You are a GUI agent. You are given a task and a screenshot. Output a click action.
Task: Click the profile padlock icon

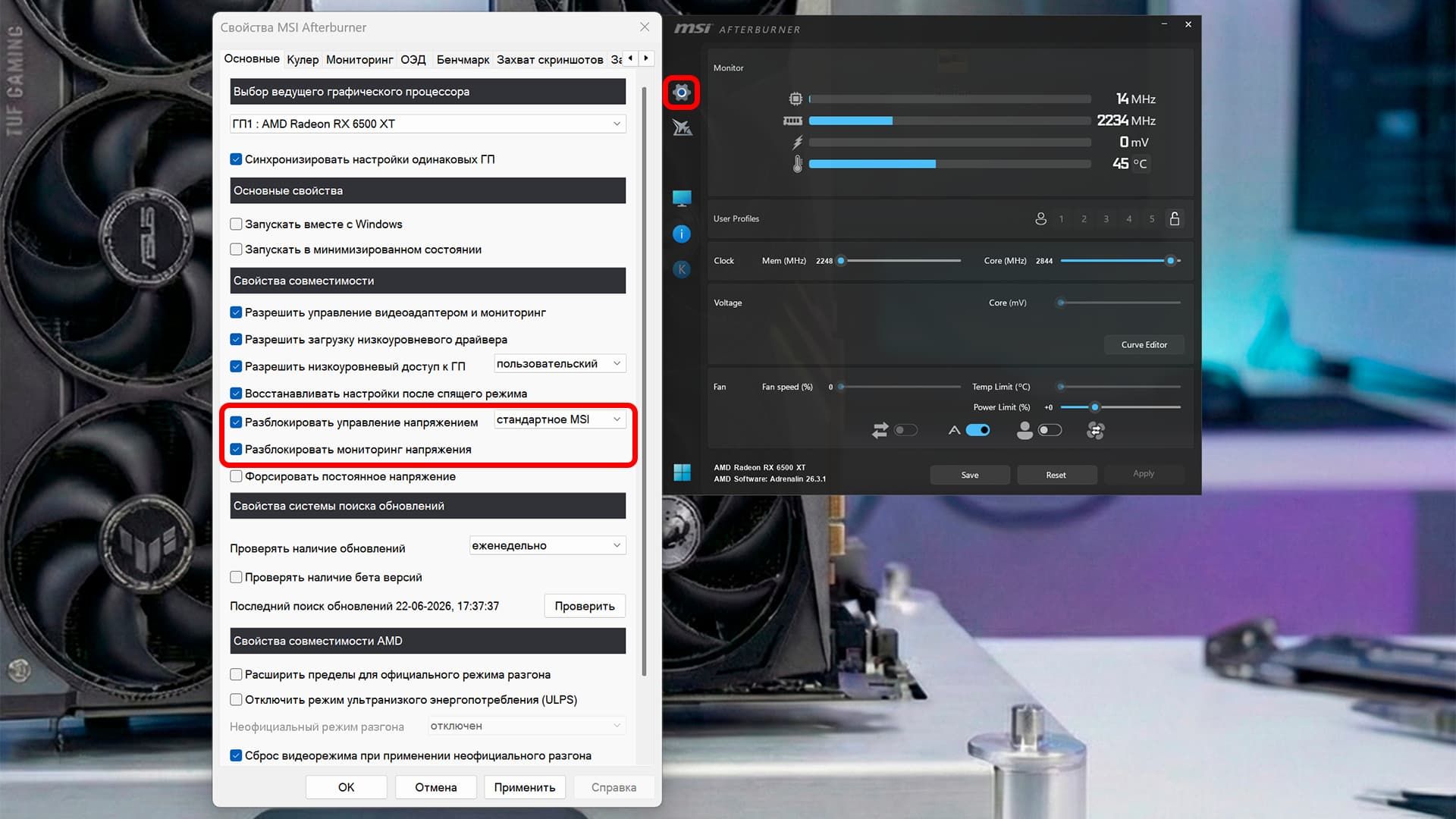point(1175,218)
